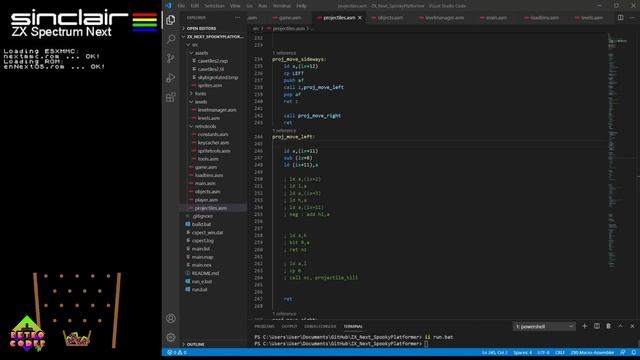Change language mode Z80 Macro Assembler
The width and height of the screenshot is (640, 360).
coord(592,352)
